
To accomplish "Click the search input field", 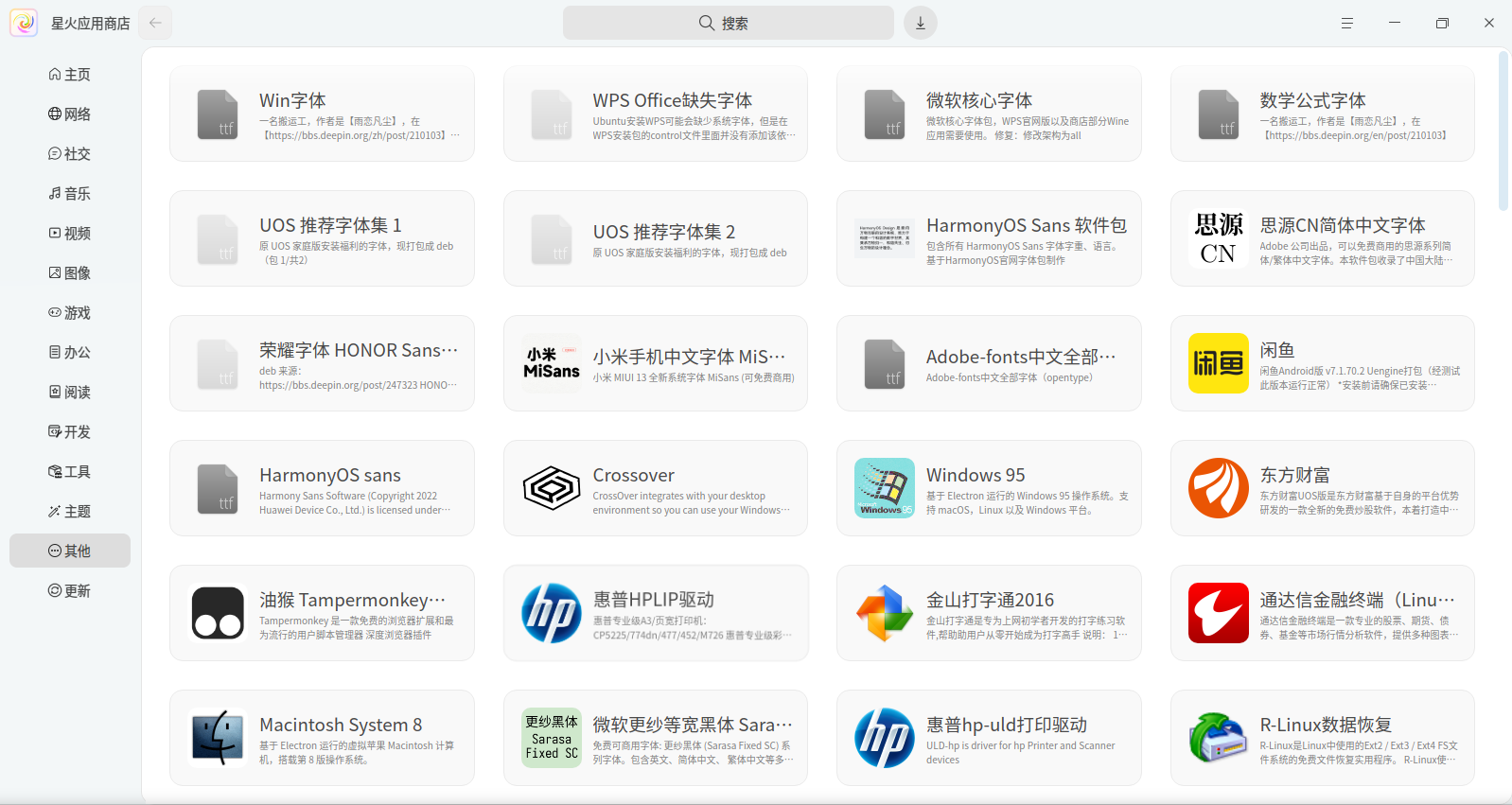I will tap(728, 23).
